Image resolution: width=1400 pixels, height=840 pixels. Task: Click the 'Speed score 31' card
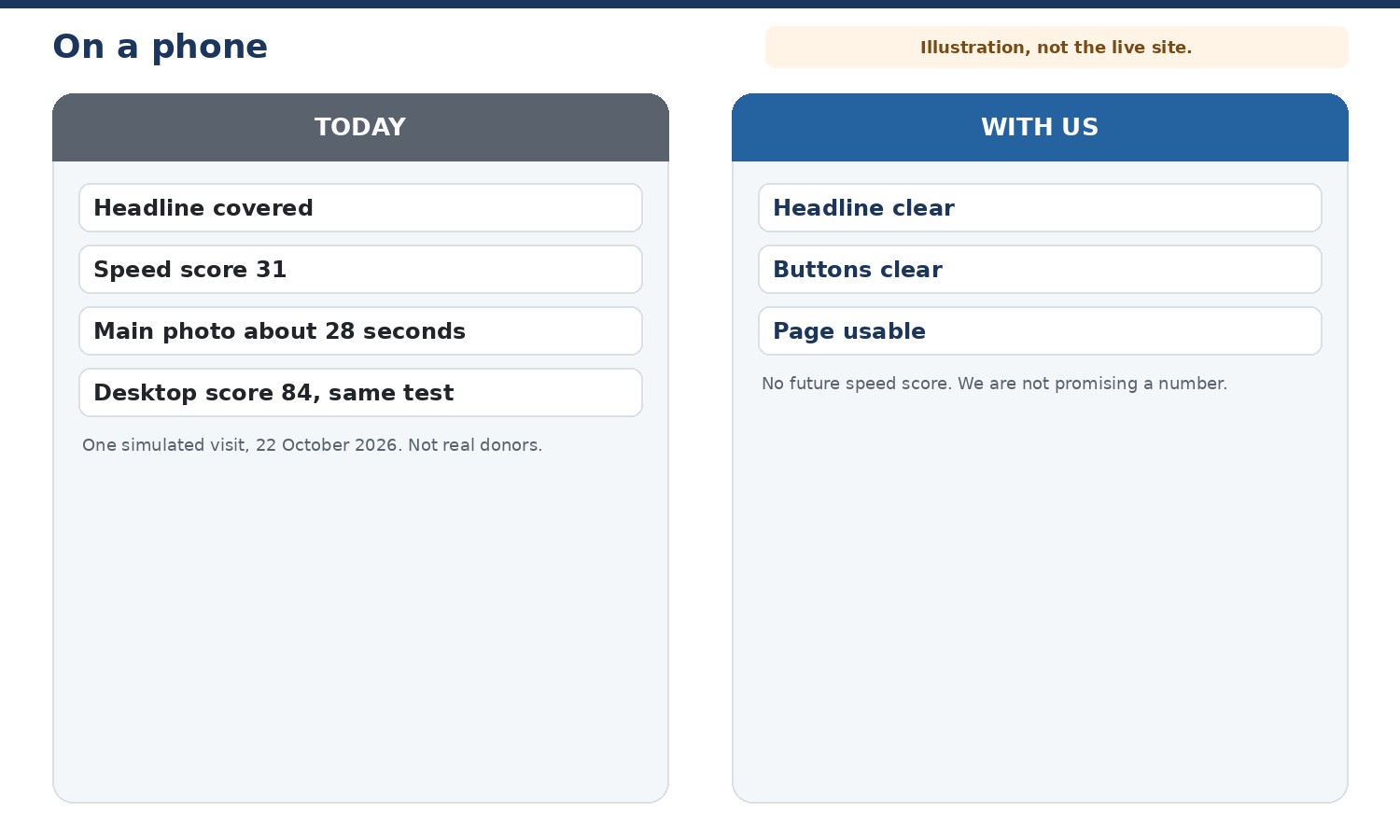(x=360, y=270)
